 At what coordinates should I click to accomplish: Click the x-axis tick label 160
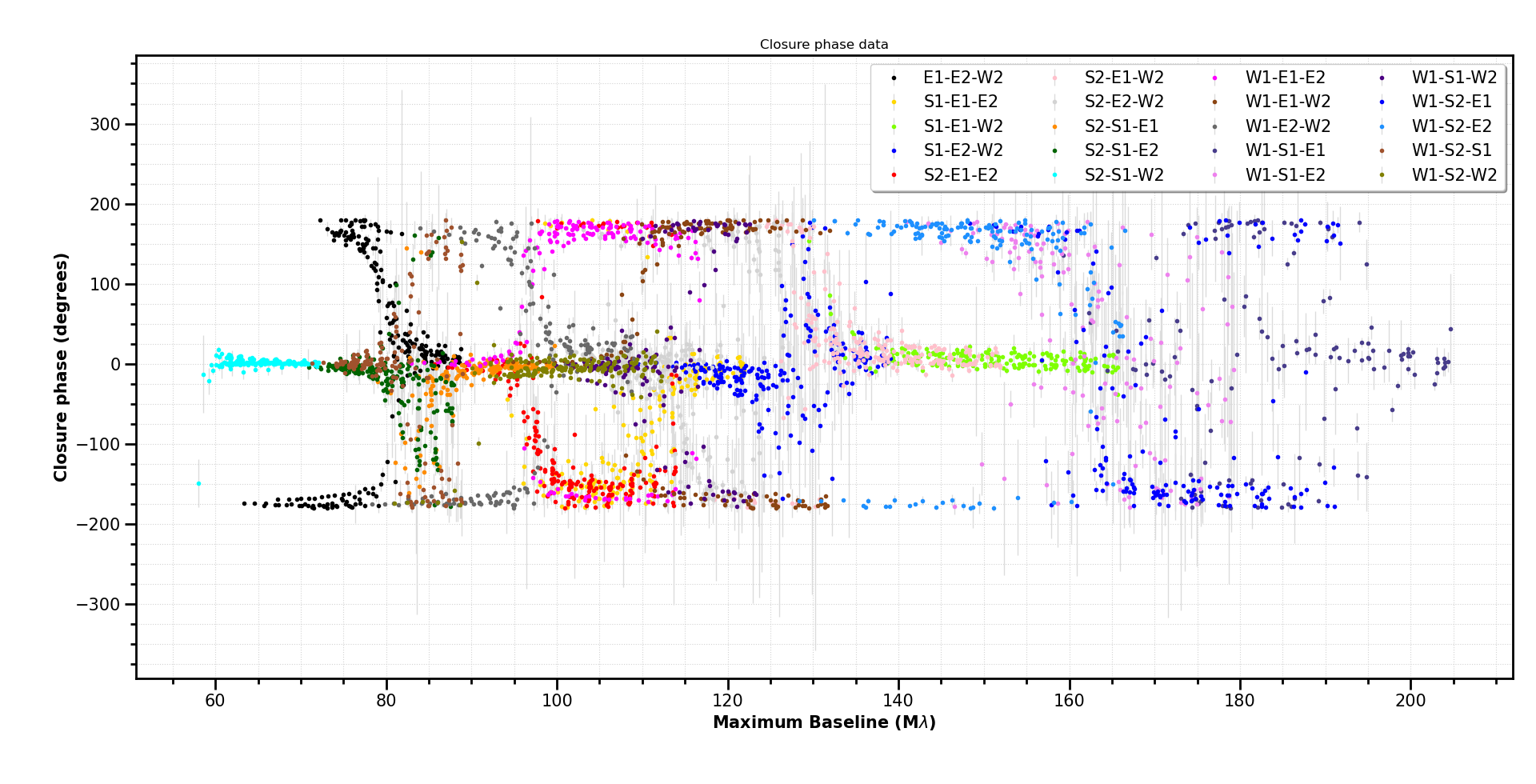pos(1070,700)
